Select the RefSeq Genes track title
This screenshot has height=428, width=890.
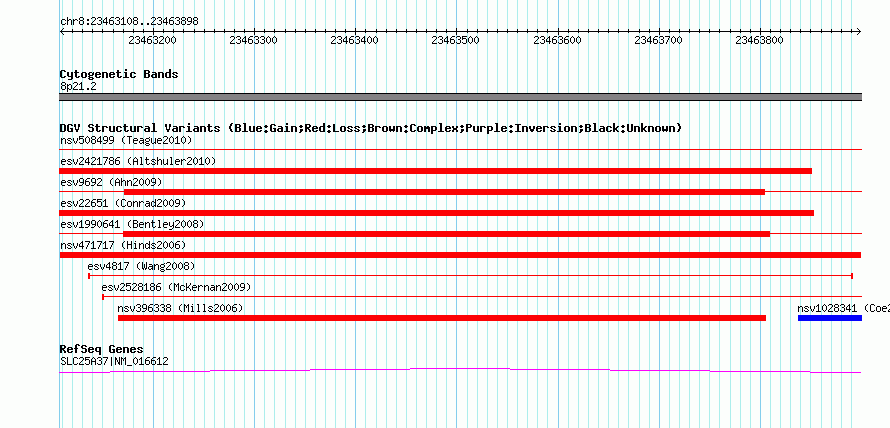pos(102,349)
